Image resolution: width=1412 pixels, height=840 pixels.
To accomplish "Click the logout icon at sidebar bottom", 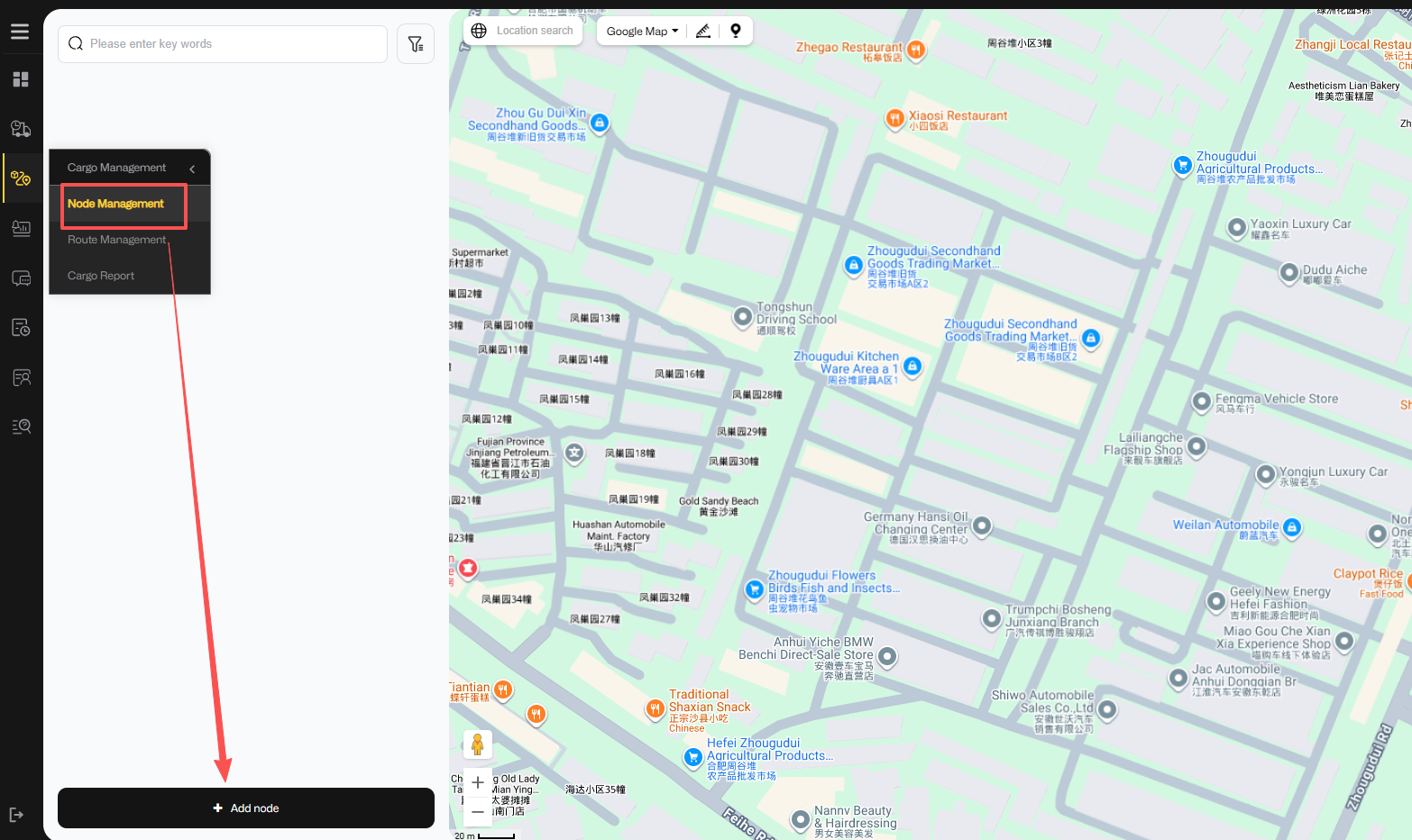I will pos(16,815).
